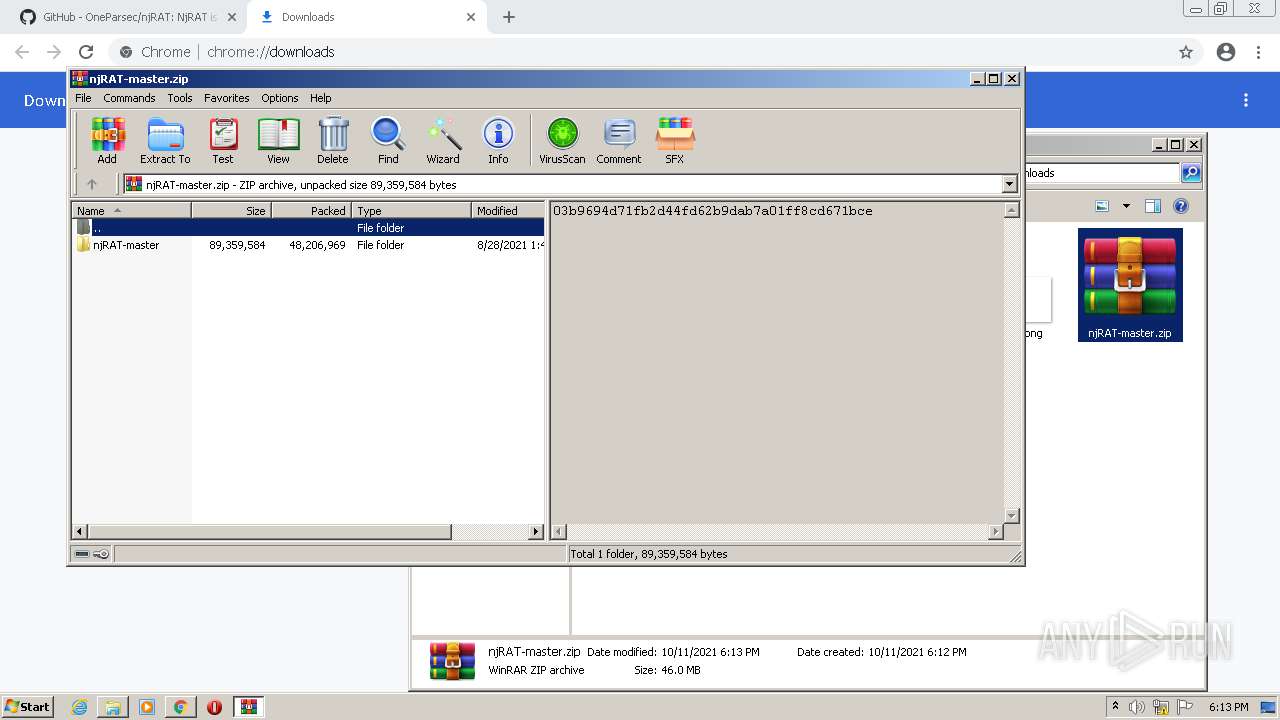Open Chrome from taskbar

coord(180,707)
